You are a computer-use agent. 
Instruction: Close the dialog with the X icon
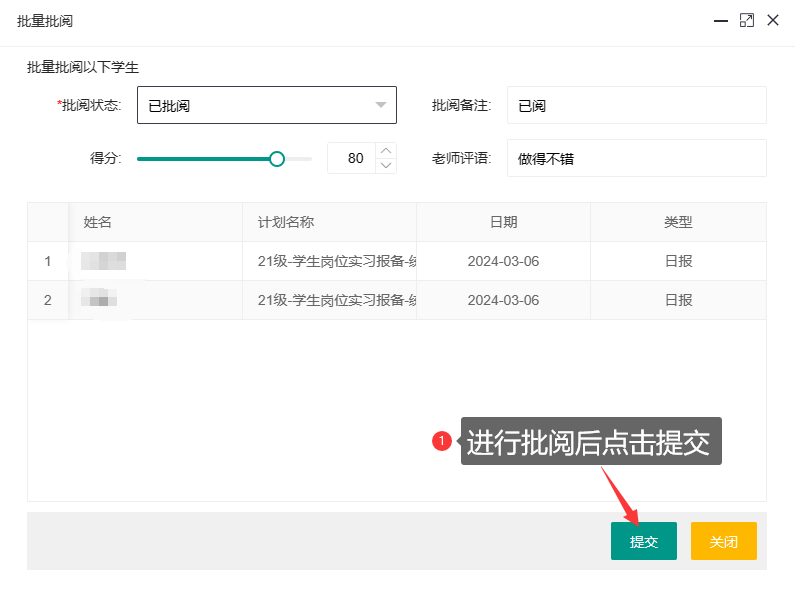[773, 20]
